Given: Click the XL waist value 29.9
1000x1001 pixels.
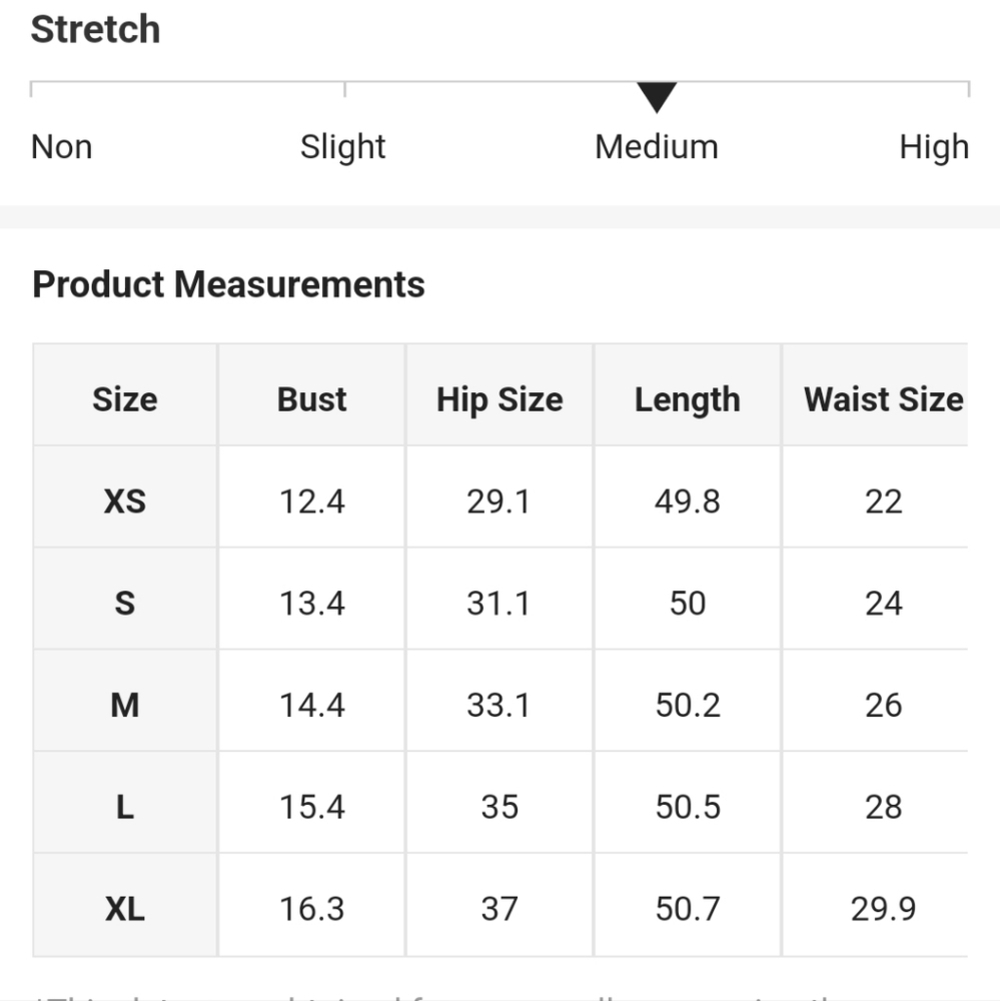Looking at the screenshot, I should coord(883,909).
